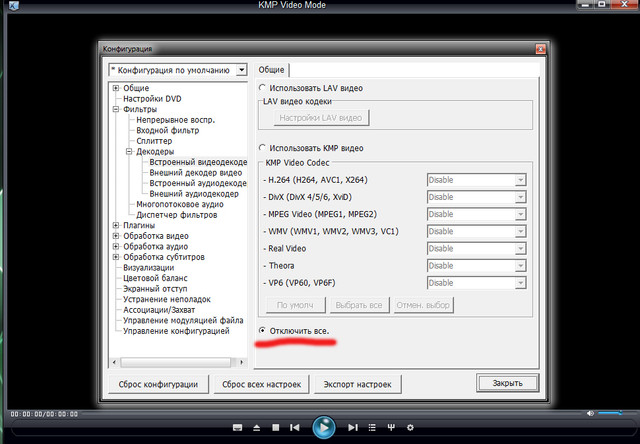Select the Отключить все radio button
Screen dimensions: 640x444
262,330
